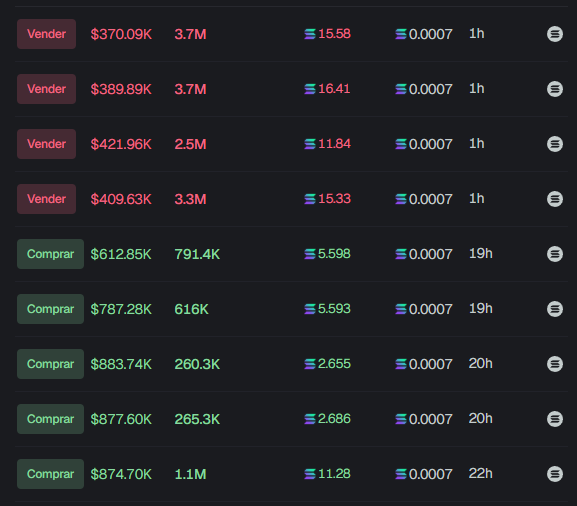Select the $421.96K market cap value
This screenshot has height=506, width=577.
(x=121, y=144)
